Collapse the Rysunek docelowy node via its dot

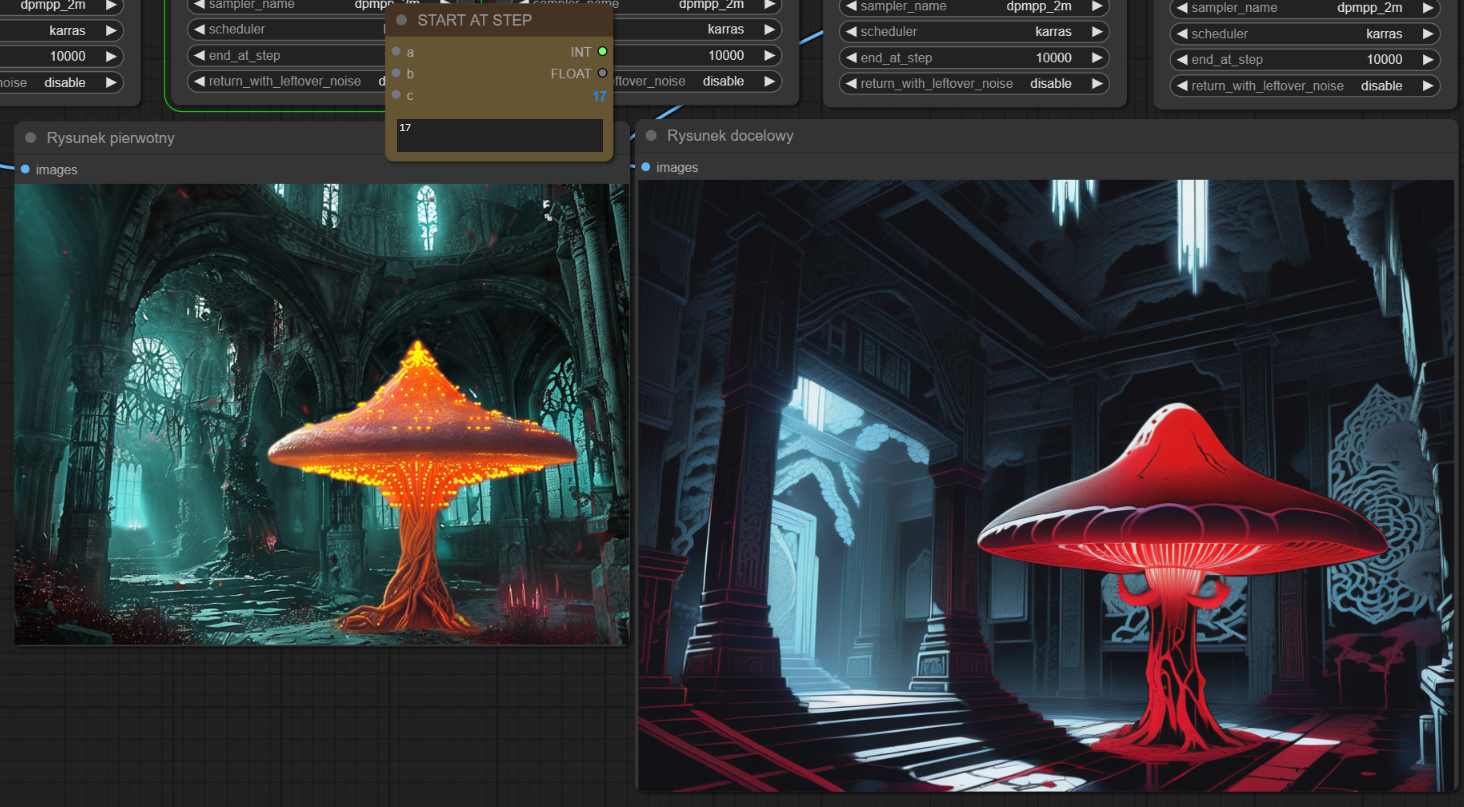click(651, 135)
